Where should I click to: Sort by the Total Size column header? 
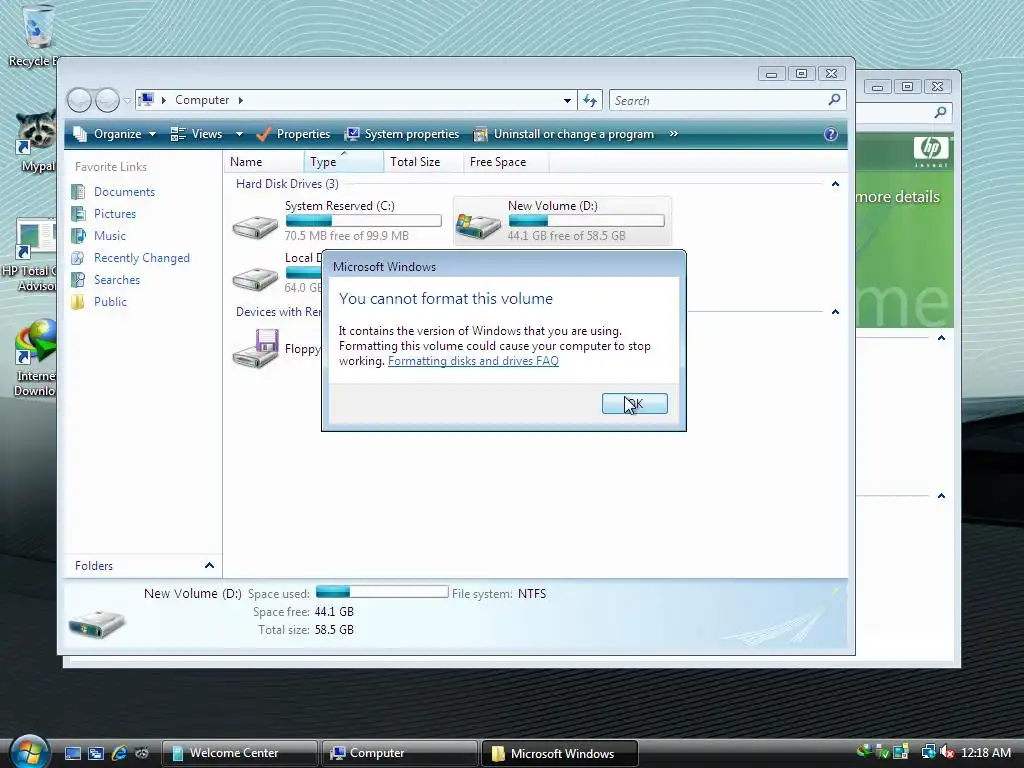(x=424, y=162)
